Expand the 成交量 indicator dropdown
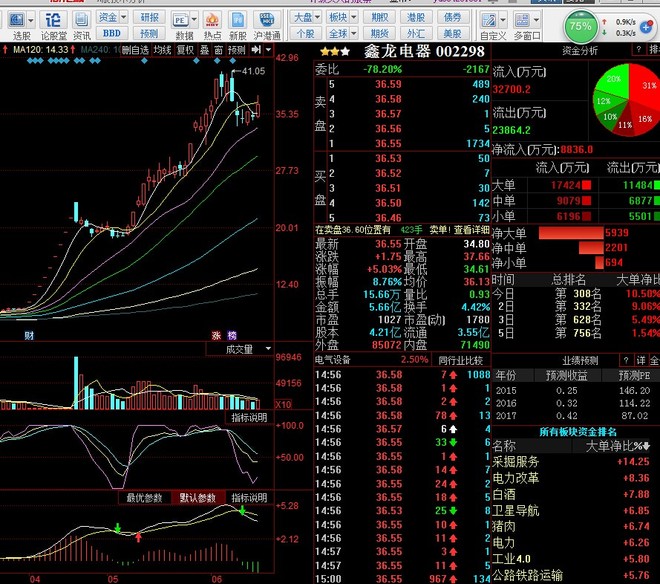Screen dimensions: 660x584 click(268, 349)
